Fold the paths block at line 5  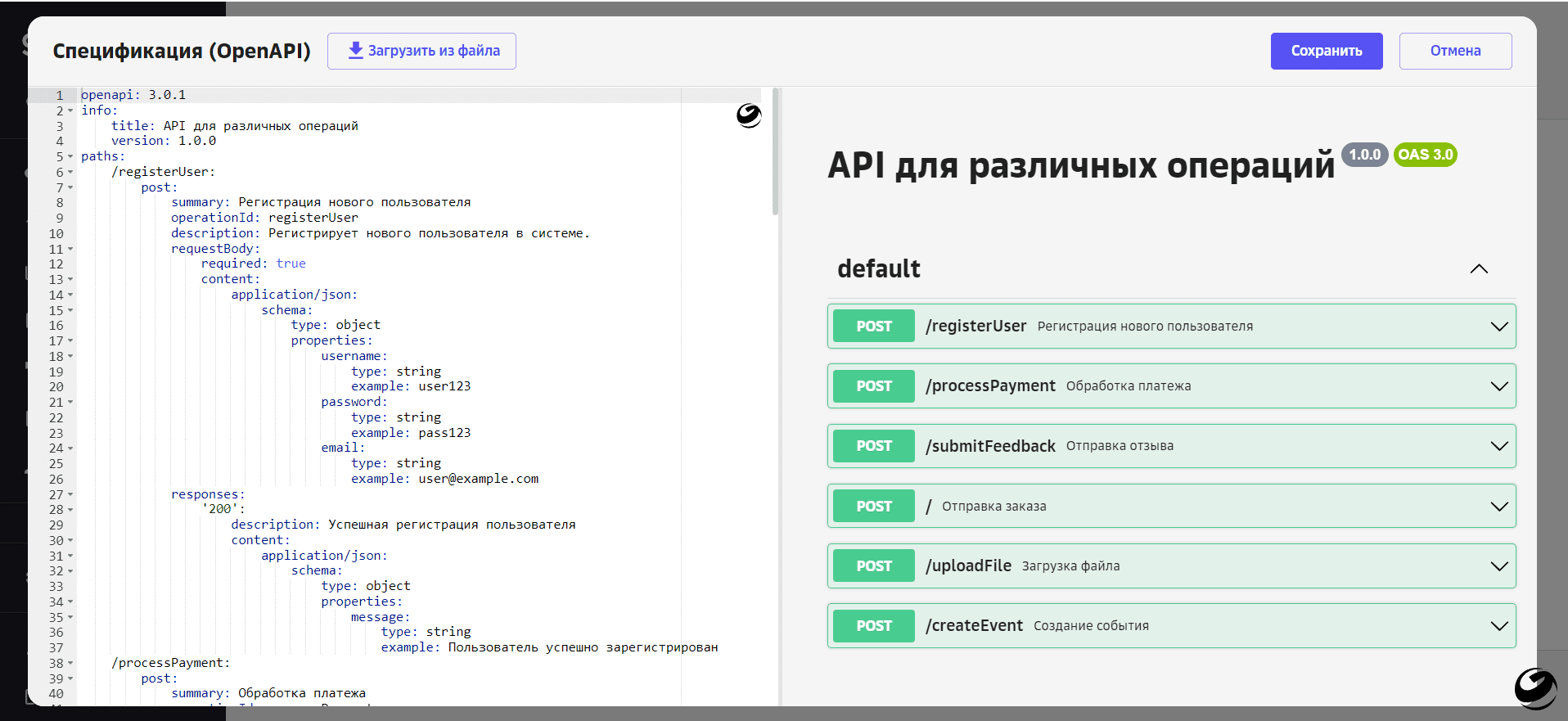pyautogui.click(x=70, y=156)
